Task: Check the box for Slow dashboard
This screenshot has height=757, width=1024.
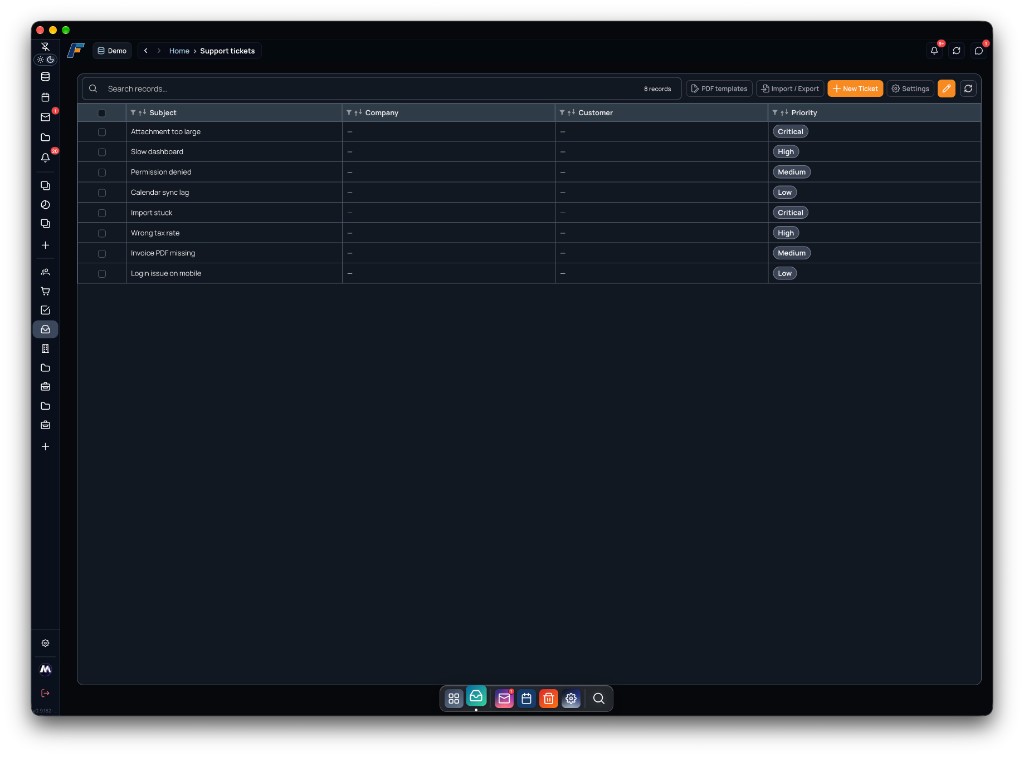Action: tap(102, 152)
